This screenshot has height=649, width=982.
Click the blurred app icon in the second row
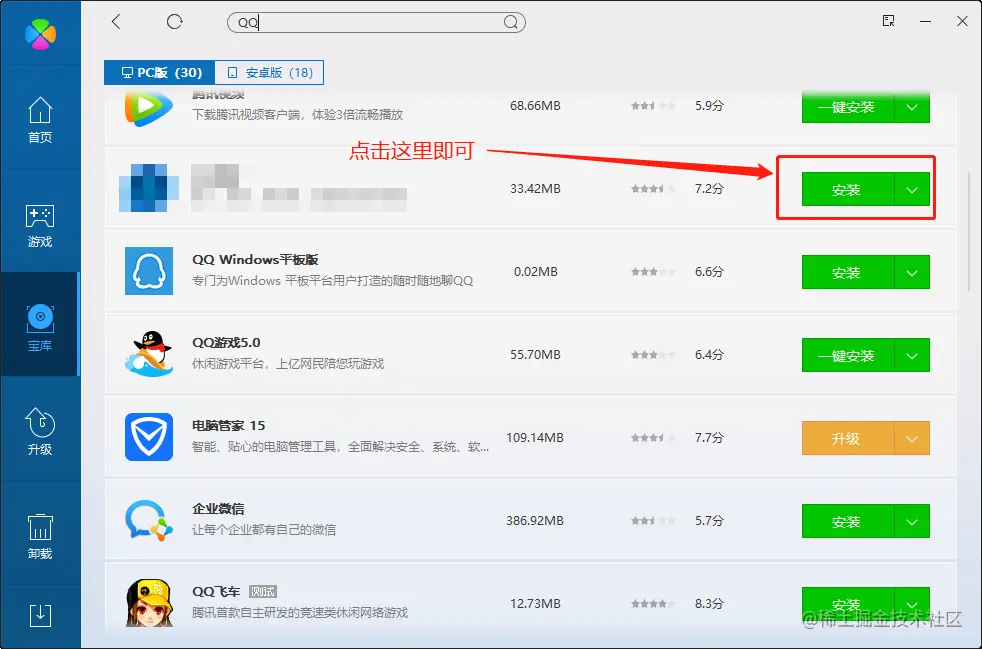coord(148,187)
